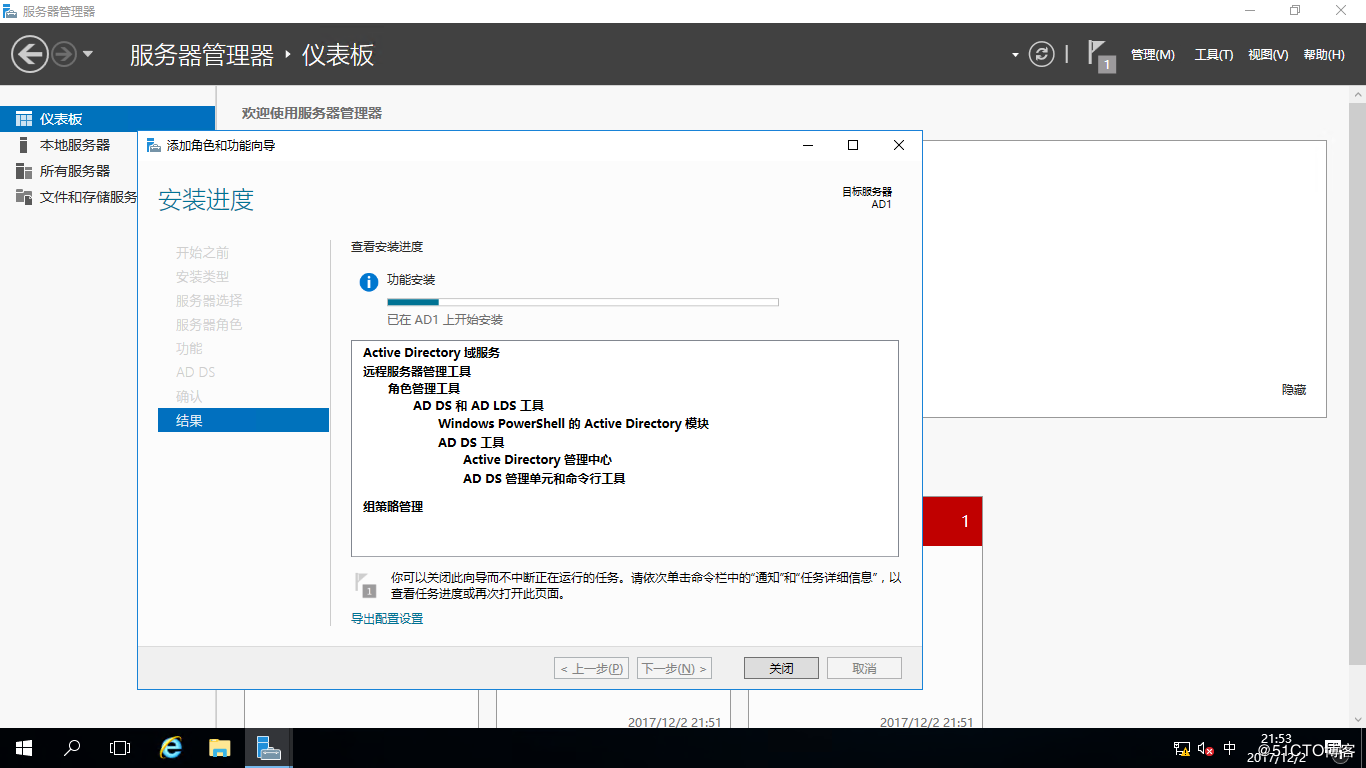This screenshot has height=768, width=1366.
Task: Click the red tile showing 1
Action: (952, 521)
